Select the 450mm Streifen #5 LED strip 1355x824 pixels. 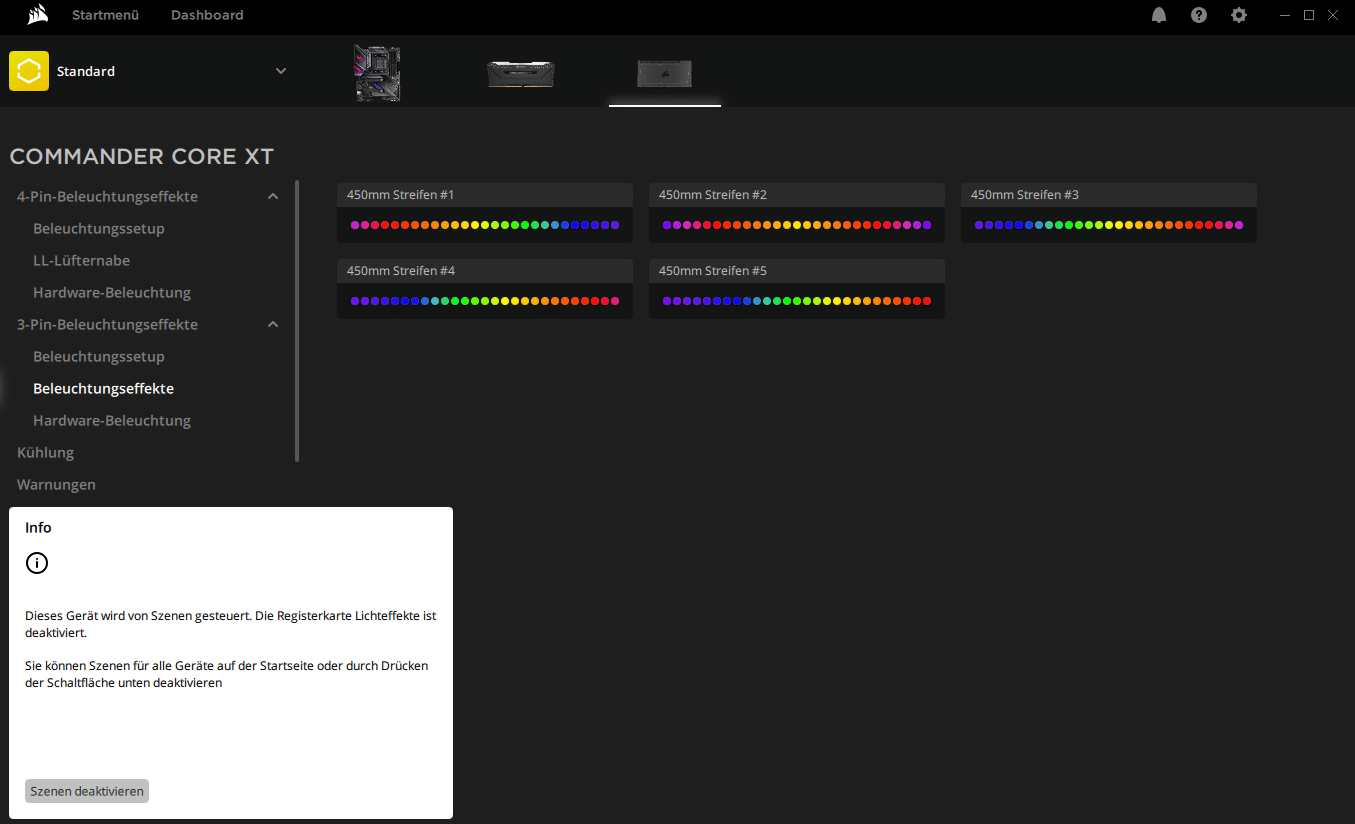pos(796,289)
